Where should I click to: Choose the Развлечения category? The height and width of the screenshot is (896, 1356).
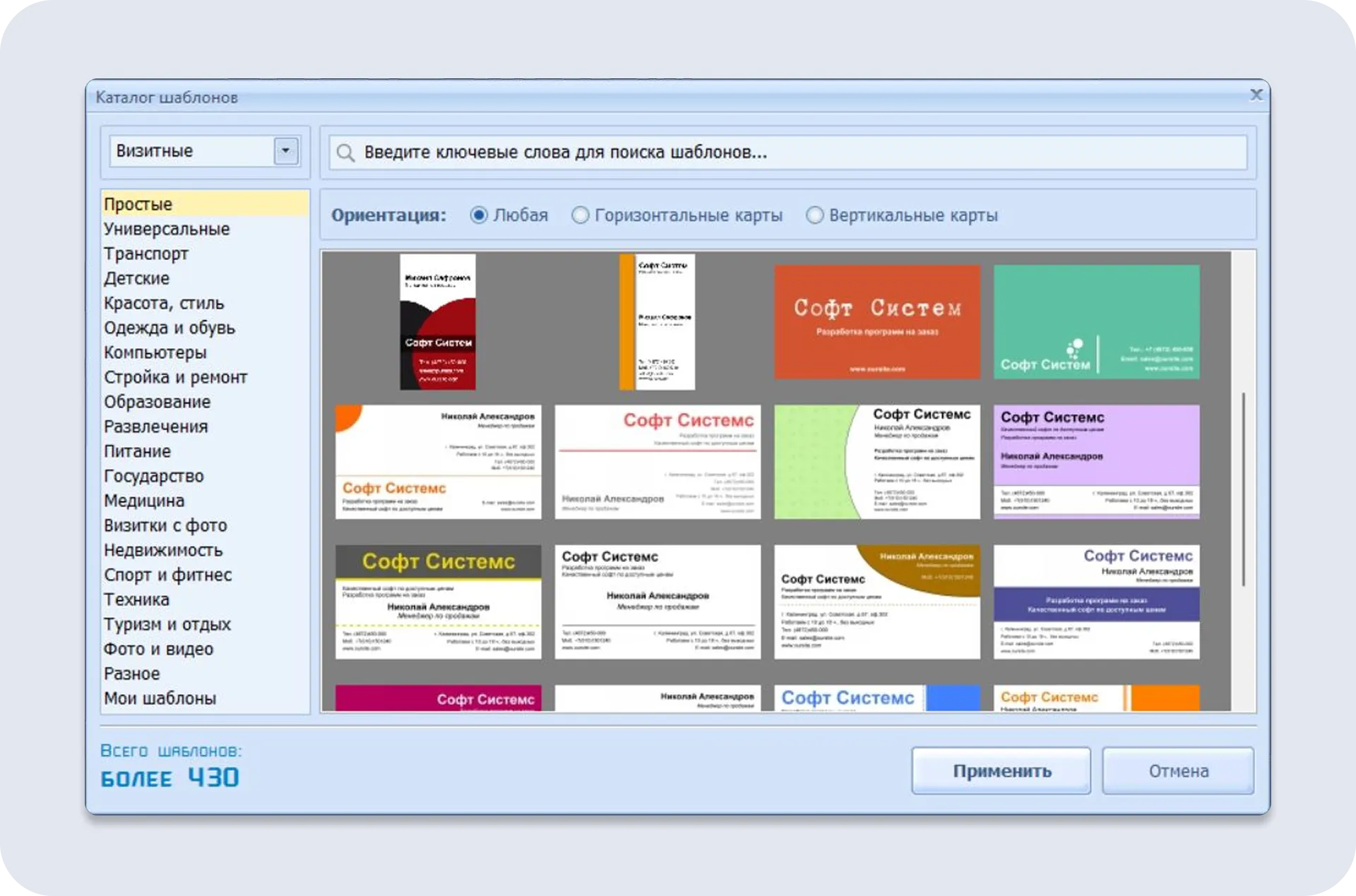pos(205,426)
